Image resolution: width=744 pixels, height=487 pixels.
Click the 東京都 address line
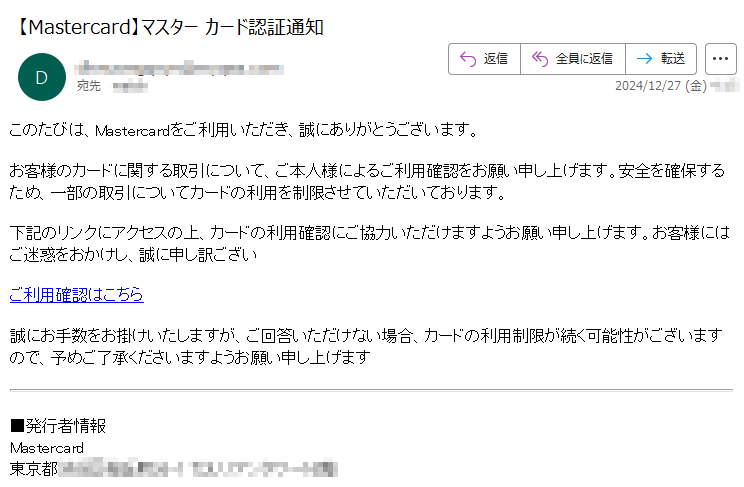(x=174, y=468)
